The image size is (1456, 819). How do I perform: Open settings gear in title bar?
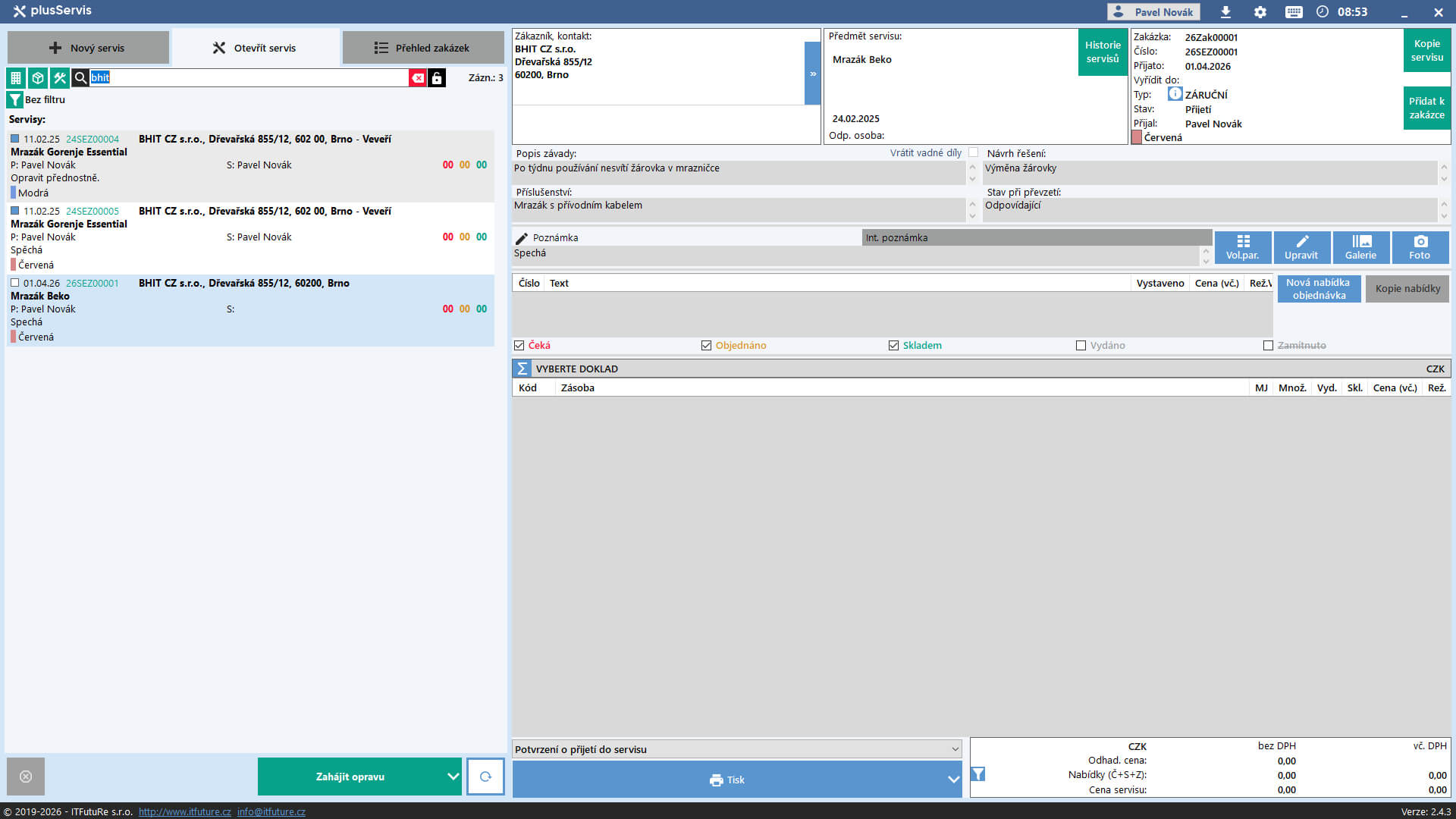point(1260,12)
